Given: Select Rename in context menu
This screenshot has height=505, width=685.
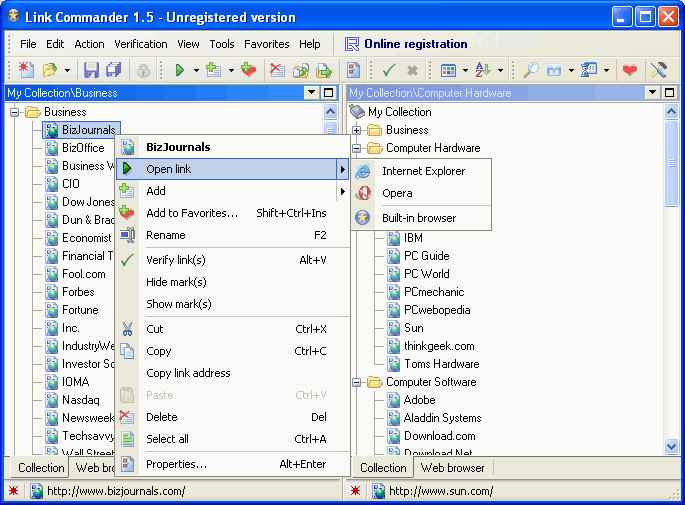Looking at the screenshot, I should coord(233,235).
